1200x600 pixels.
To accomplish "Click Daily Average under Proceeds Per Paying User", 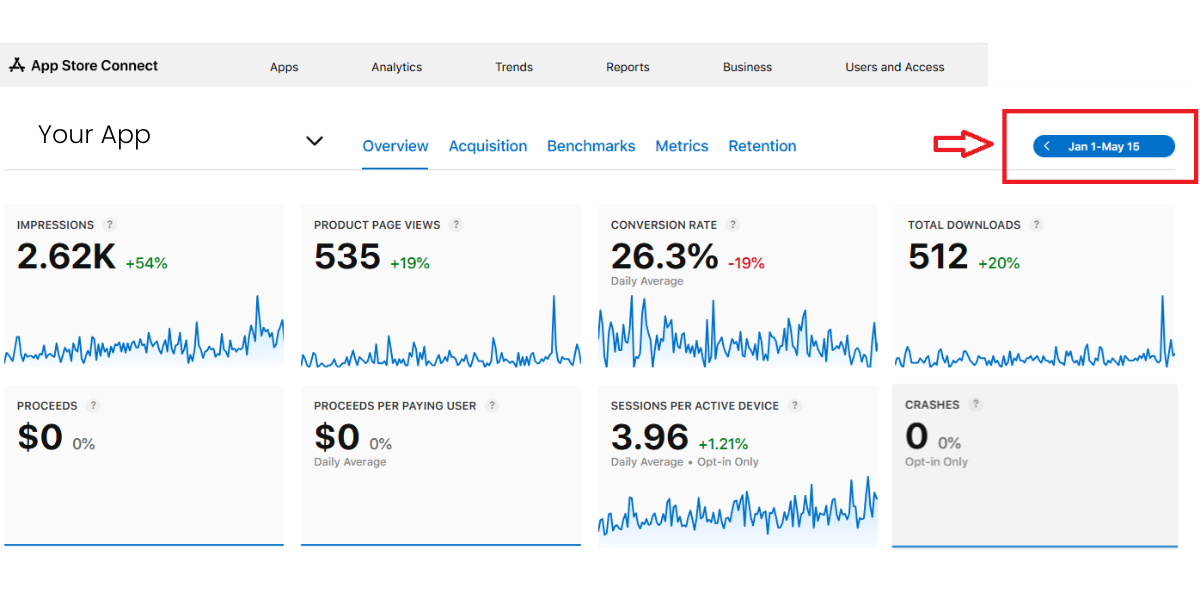I will pyautogui.click(x=350, y=462).
